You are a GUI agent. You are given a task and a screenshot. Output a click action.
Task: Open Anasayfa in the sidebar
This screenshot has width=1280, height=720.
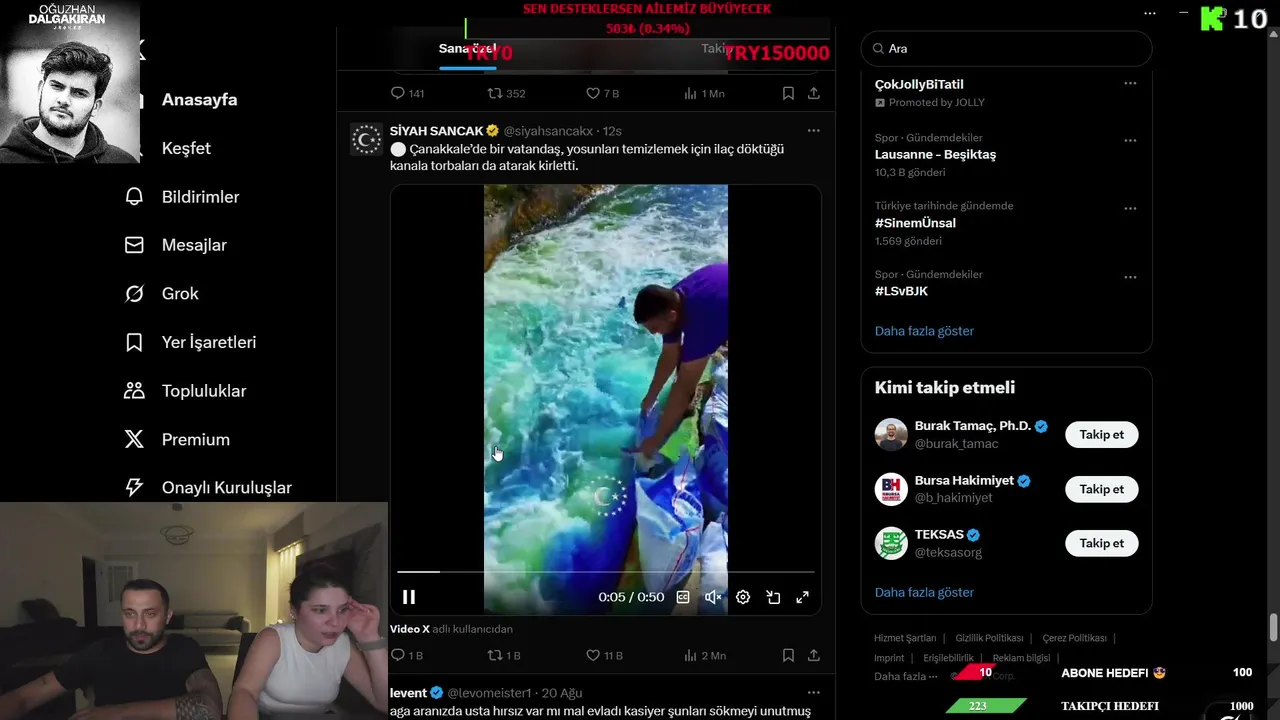click(x=199, y=100)
